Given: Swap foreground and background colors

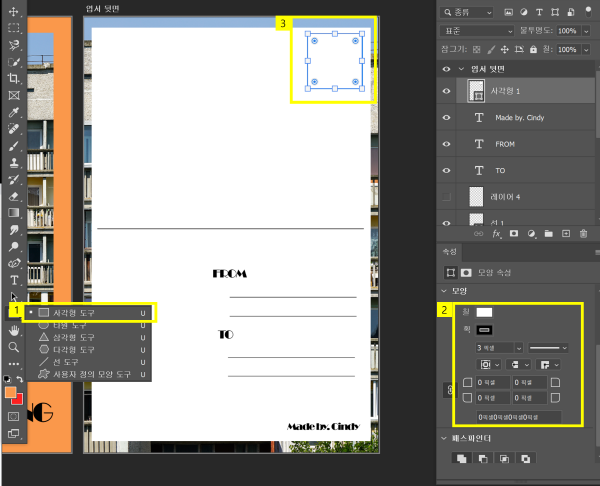Looking at the screenshot, I should (x=20, y=379).
